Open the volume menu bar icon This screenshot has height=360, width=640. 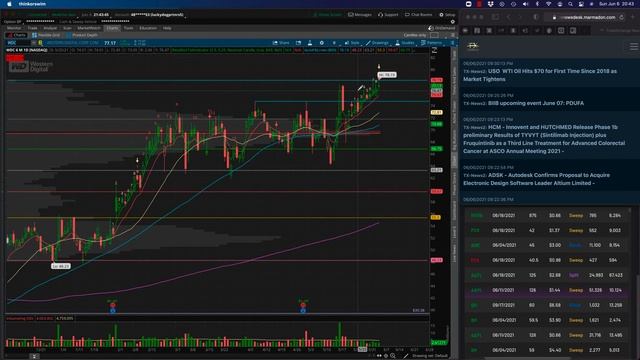pos(525,4)
